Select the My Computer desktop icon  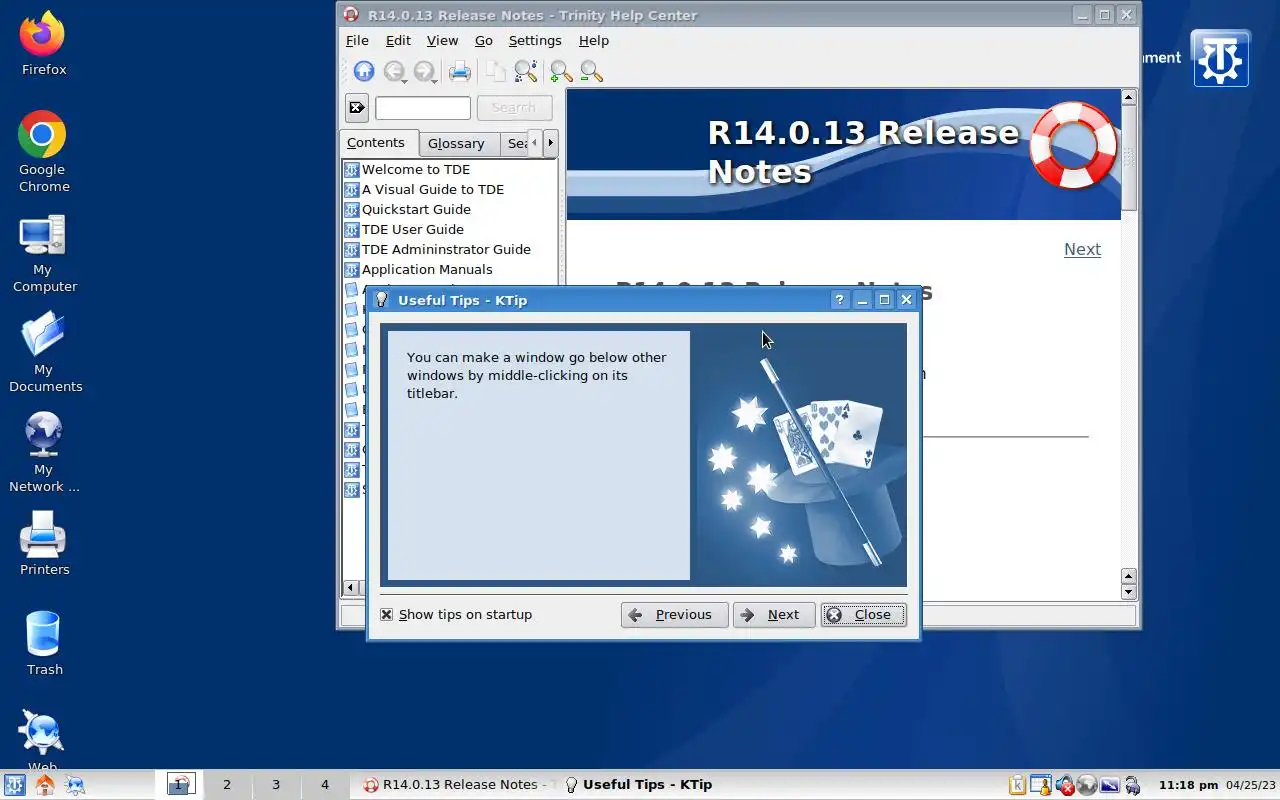coord(43,254)
